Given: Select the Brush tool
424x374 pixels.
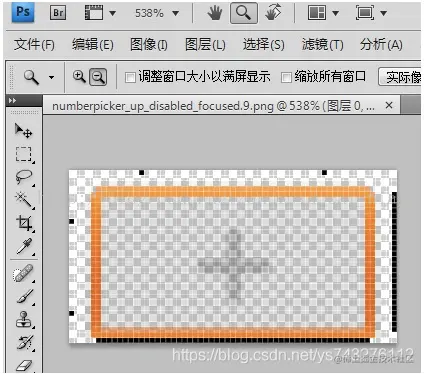Looking at the screenshot, I should pos(25,296).
